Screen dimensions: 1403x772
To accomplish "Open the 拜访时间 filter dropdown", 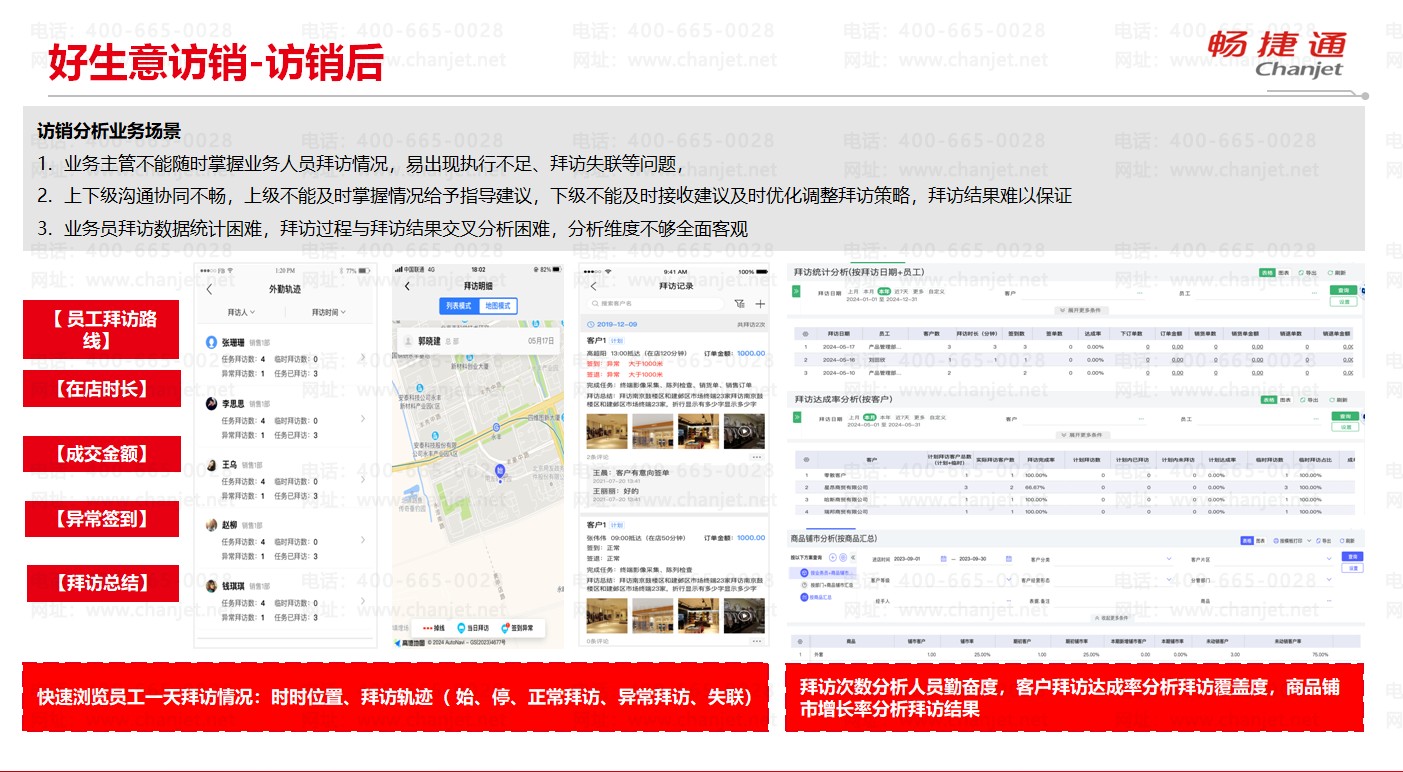I will 329,313.
